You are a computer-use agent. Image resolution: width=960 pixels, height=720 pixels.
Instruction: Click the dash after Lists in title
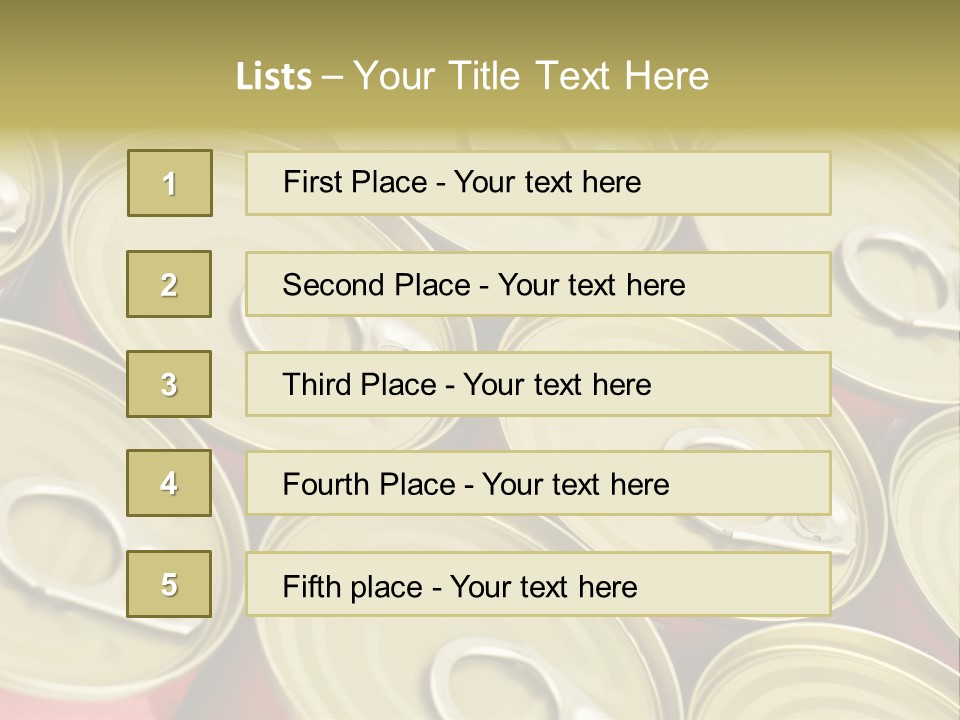pos(333,77)
